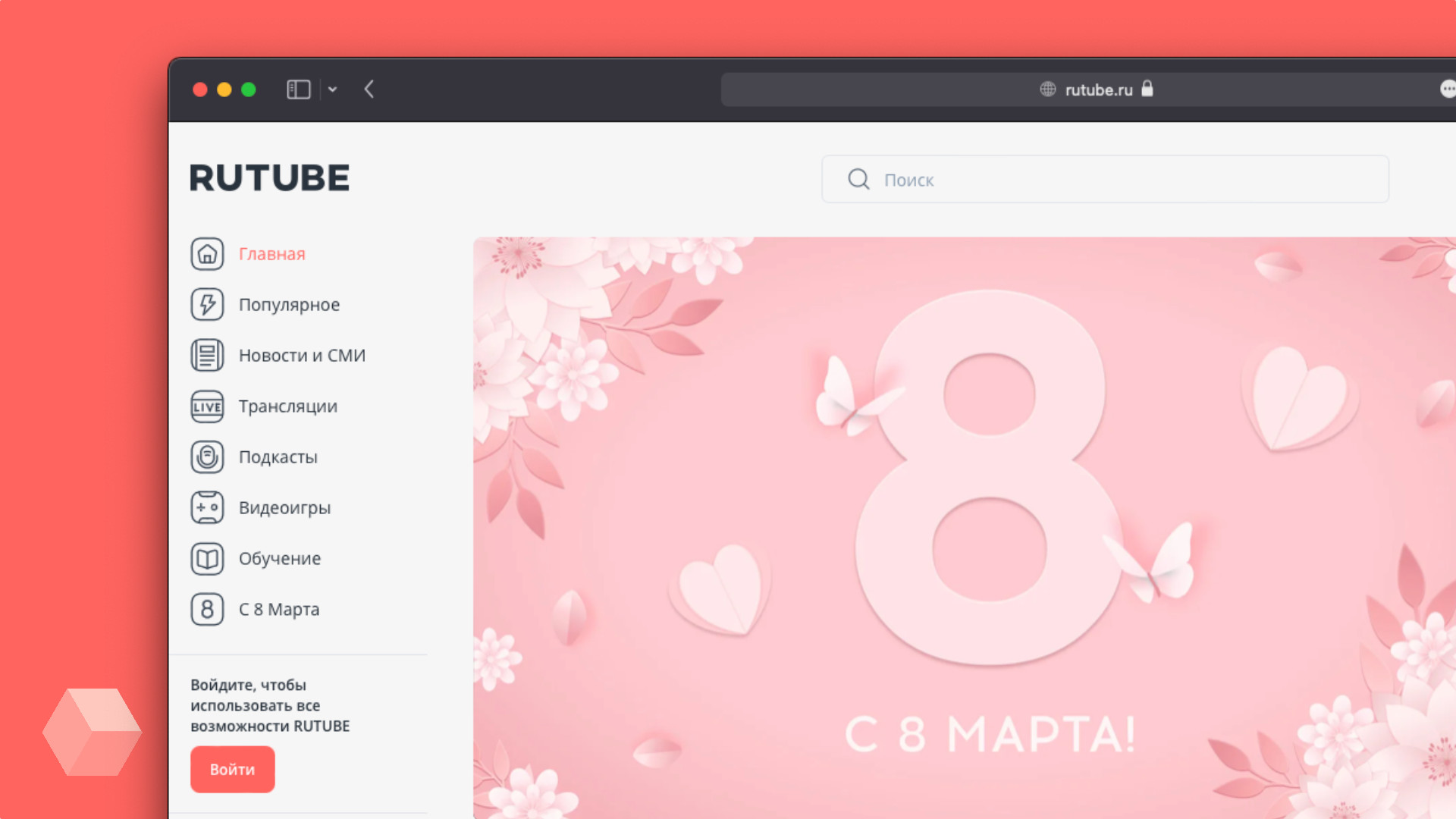Click the padlock security icon
Screen dimensions: 1456x819
click(x=1147, y=89)
